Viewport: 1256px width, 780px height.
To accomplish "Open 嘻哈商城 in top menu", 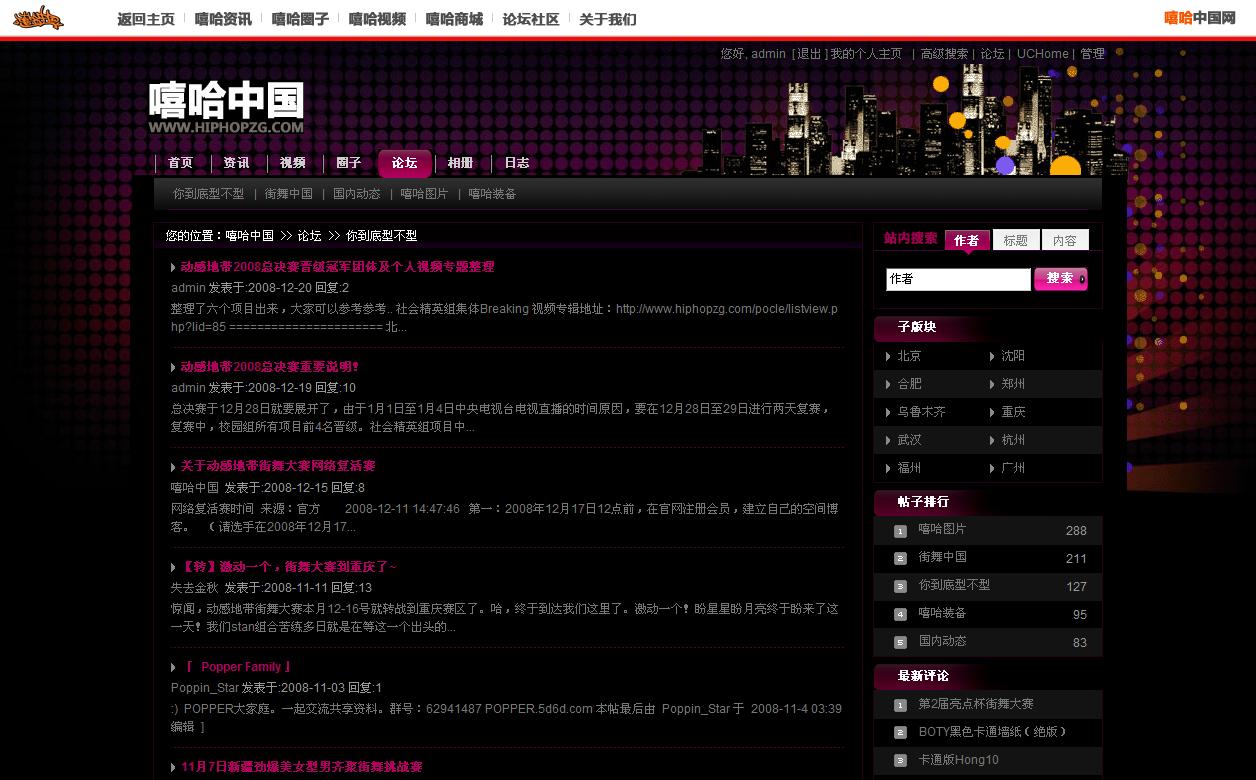I will pos(454,19).
